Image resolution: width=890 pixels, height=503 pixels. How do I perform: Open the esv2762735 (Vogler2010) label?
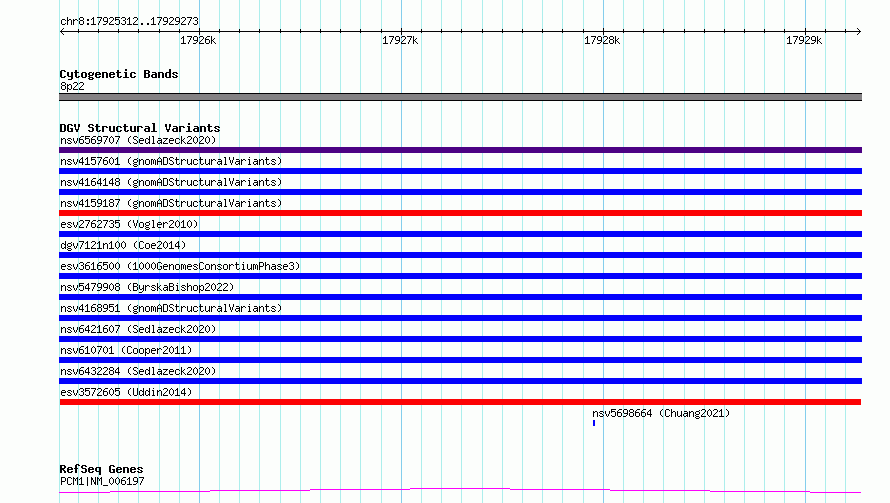click(129, 224)
